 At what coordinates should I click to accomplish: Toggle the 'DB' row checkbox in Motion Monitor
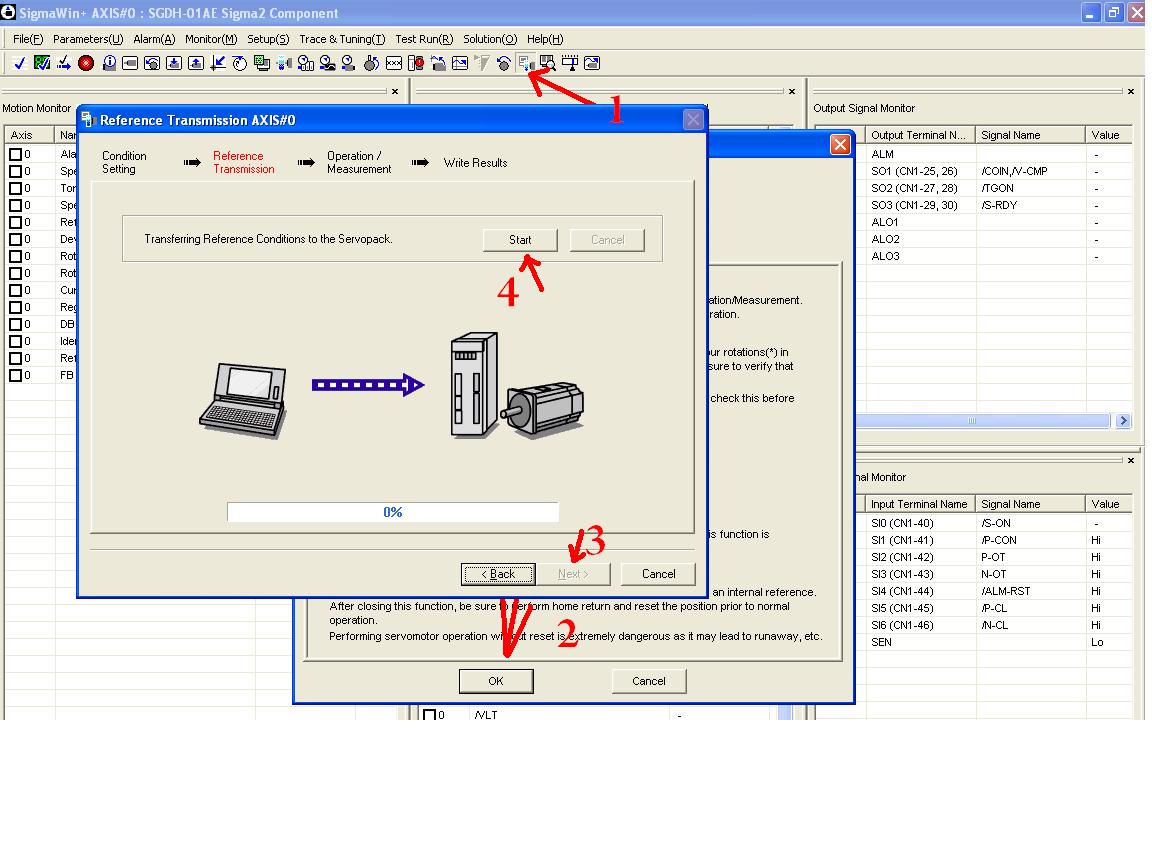click(15, 324)
